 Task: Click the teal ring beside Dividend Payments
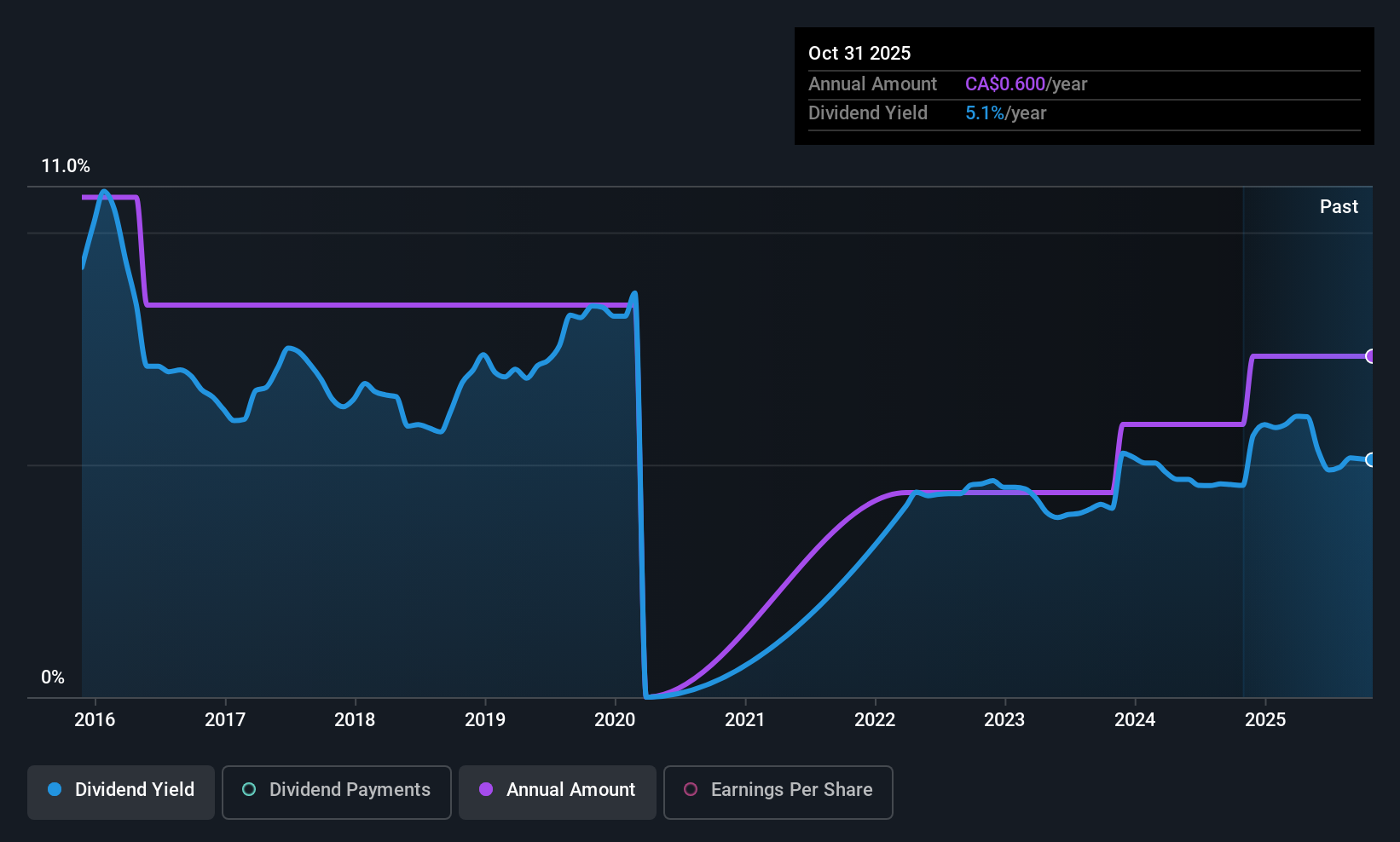click(249, 790)
